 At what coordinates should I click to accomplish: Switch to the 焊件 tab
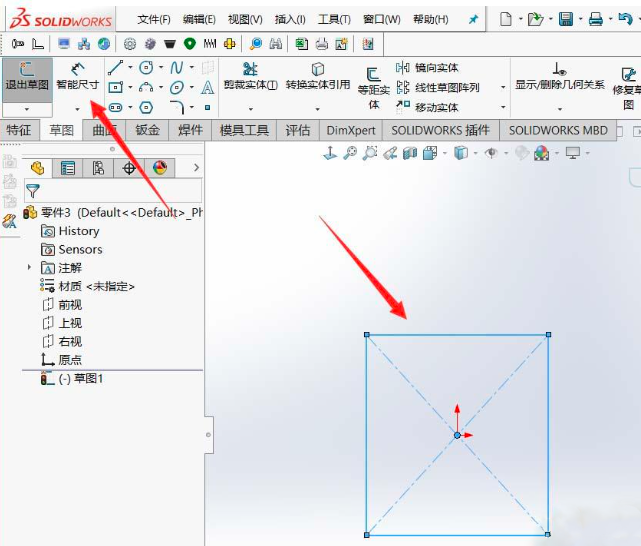tap(190, 130)
